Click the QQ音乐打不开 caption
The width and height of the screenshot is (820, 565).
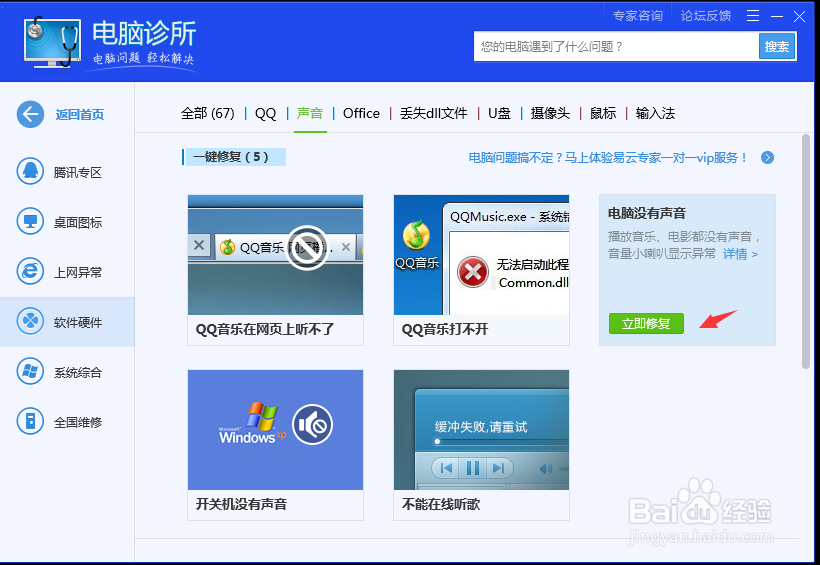tap(445, 329)
